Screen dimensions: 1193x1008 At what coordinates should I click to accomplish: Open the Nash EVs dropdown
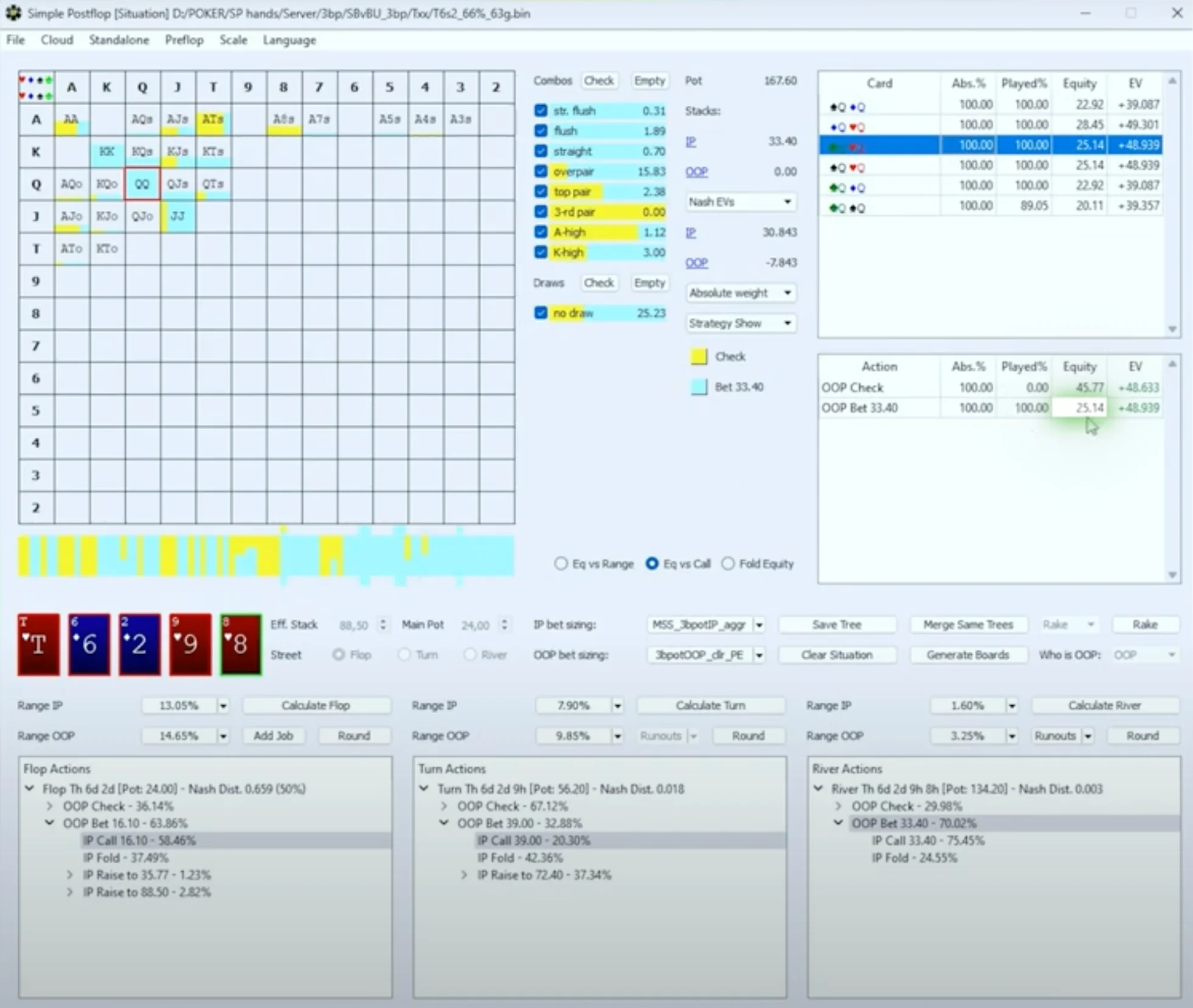pos(739,202)
